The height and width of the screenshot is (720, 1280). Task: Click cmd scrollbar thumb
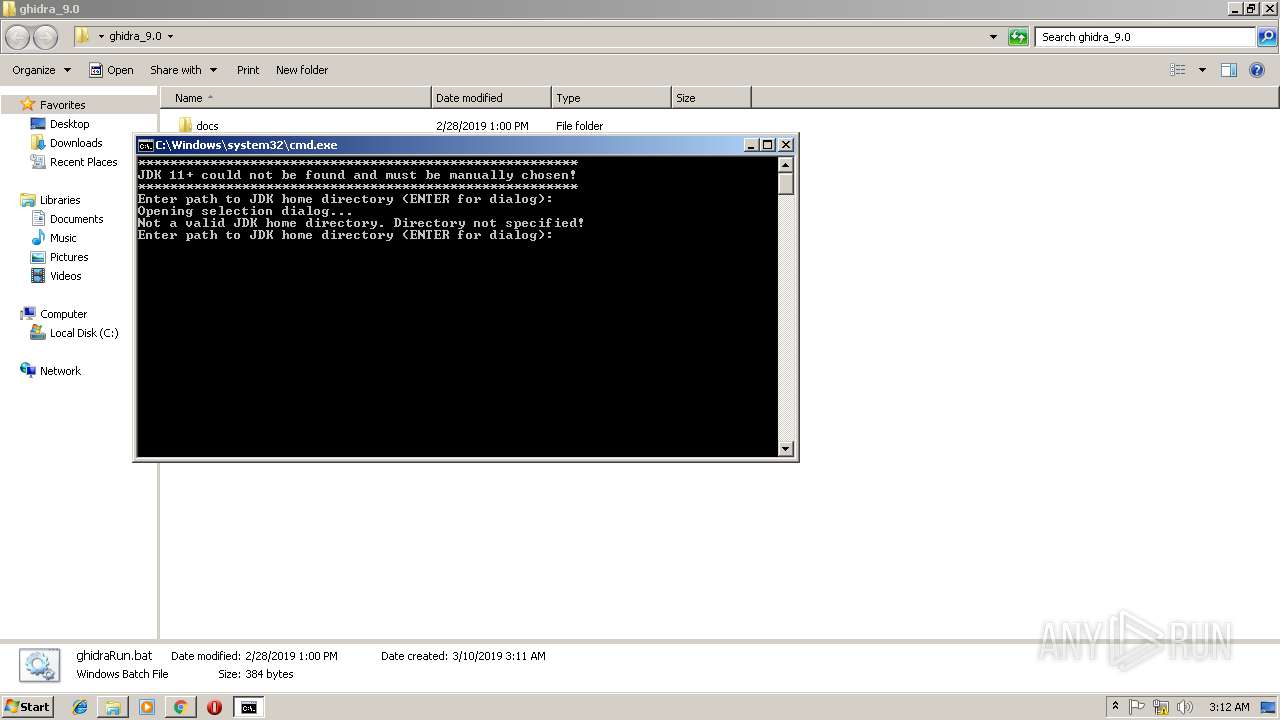click(x=786, y=184)
